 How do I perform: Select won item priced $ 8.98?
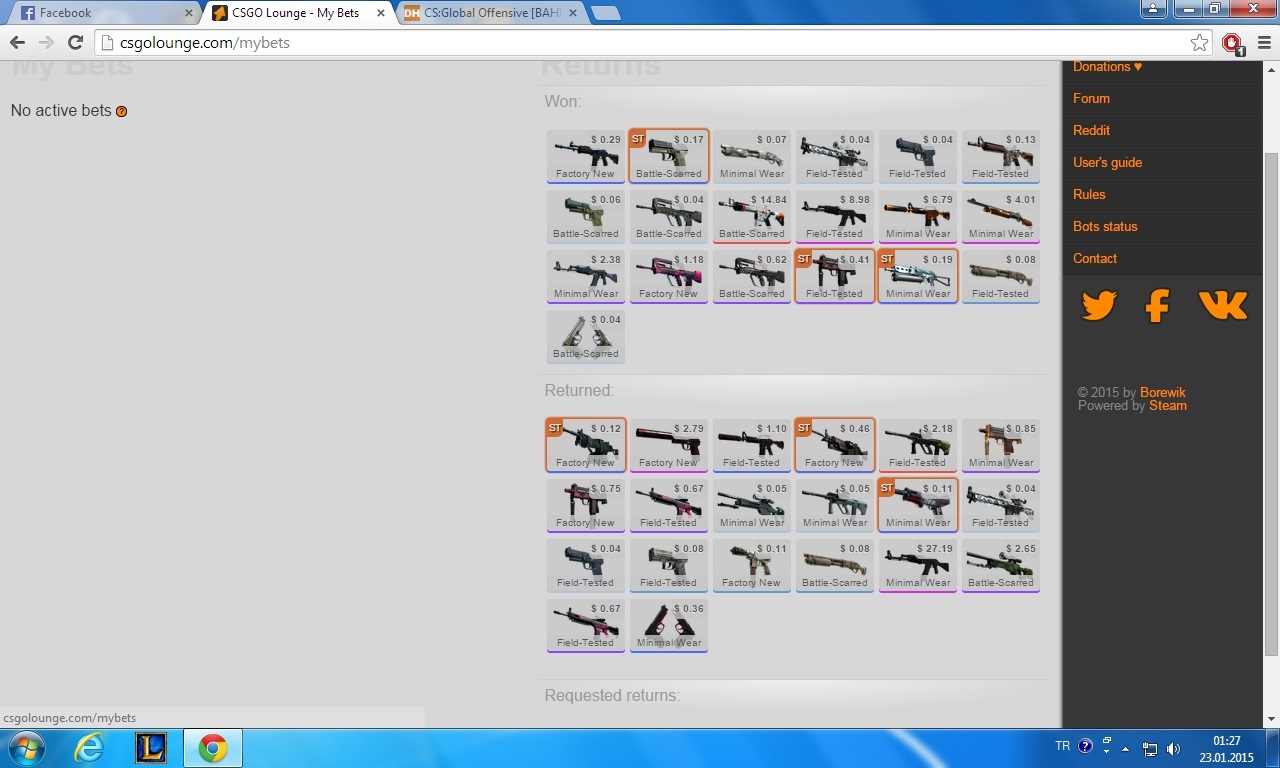coord(835,216)
